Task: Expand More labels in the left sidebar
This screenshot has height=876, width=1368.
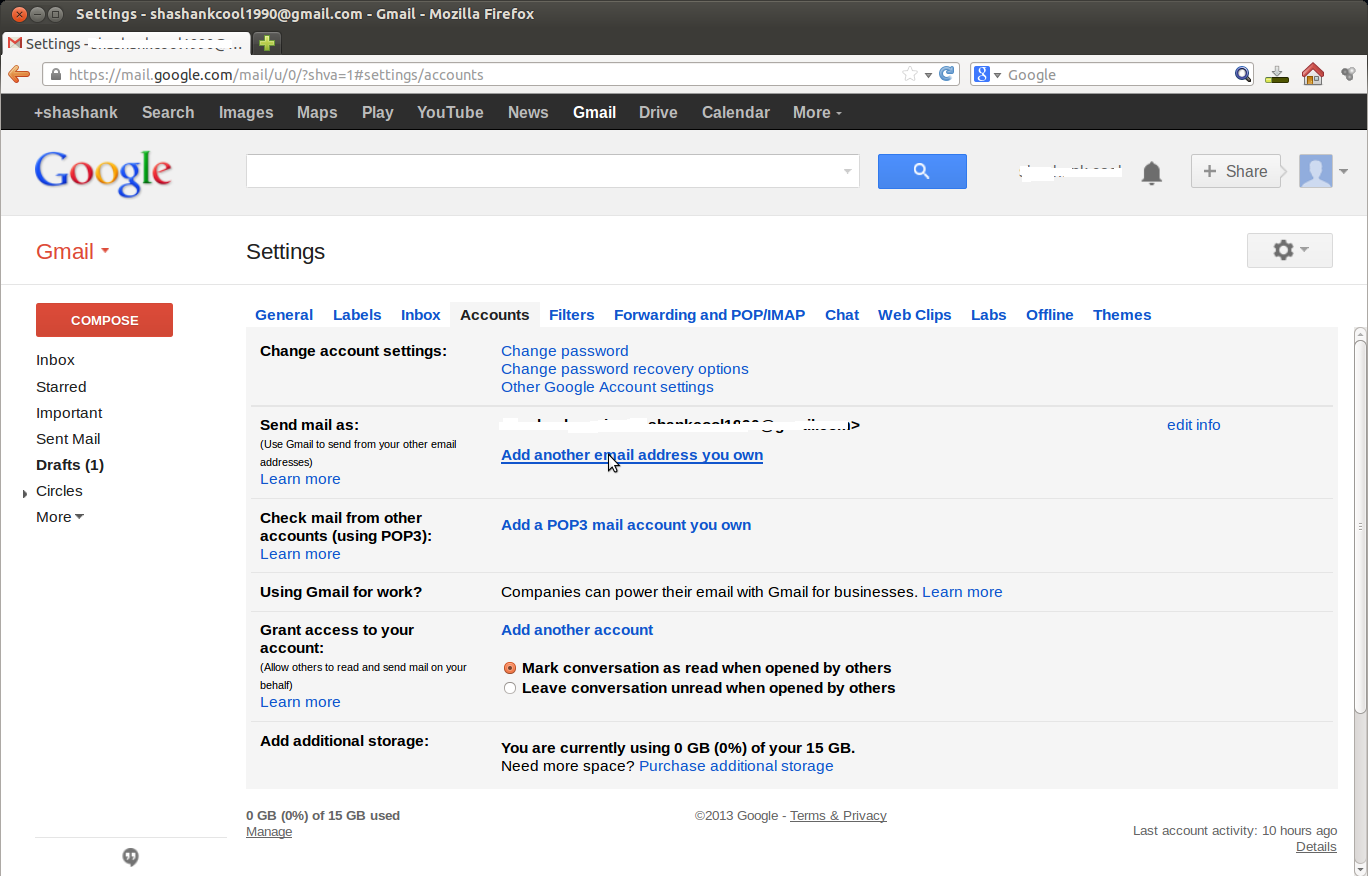Action: coord(60,517)
